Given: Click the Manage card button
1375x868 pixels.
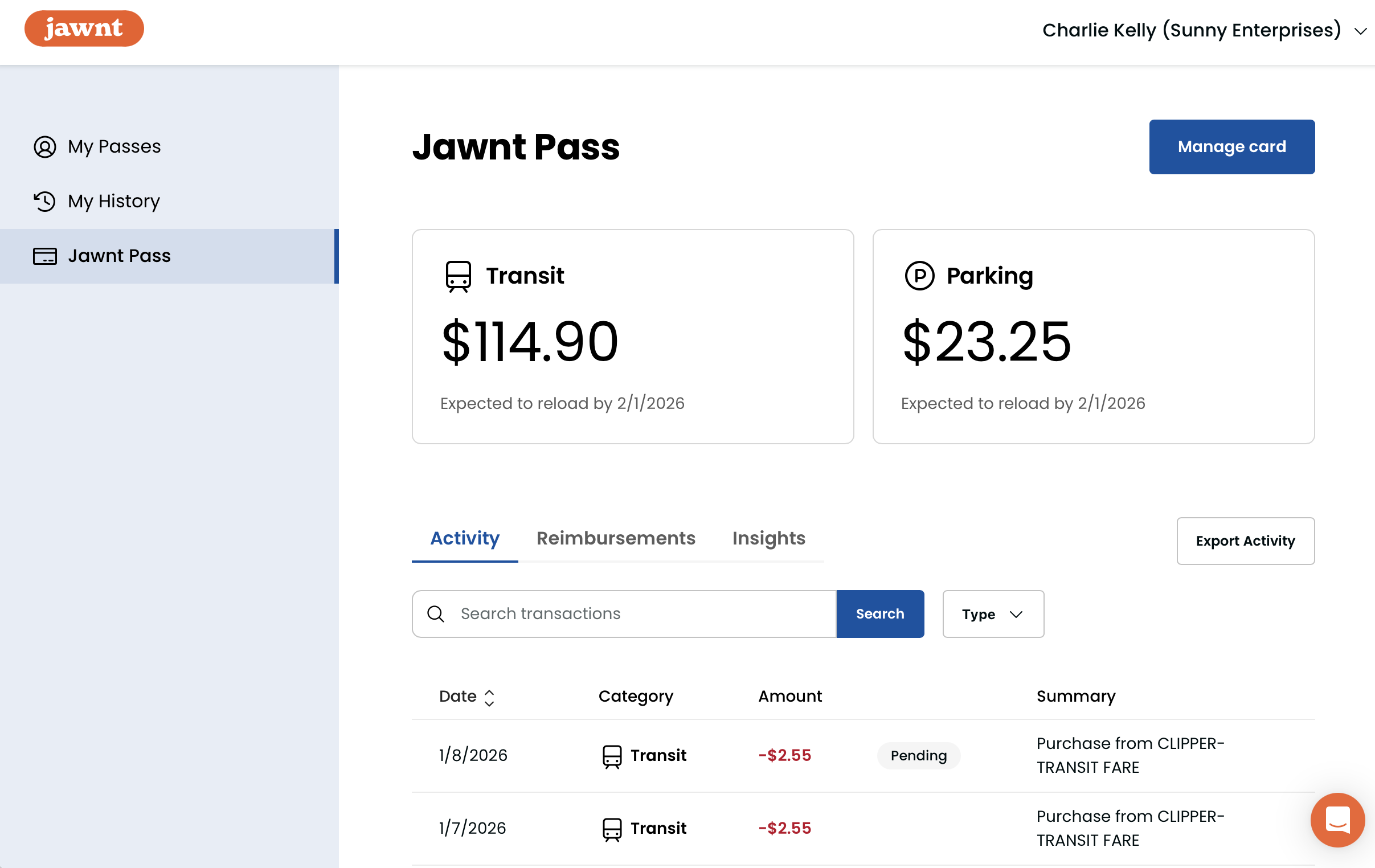Looking at the screenshot, I should pos(1231,147).
